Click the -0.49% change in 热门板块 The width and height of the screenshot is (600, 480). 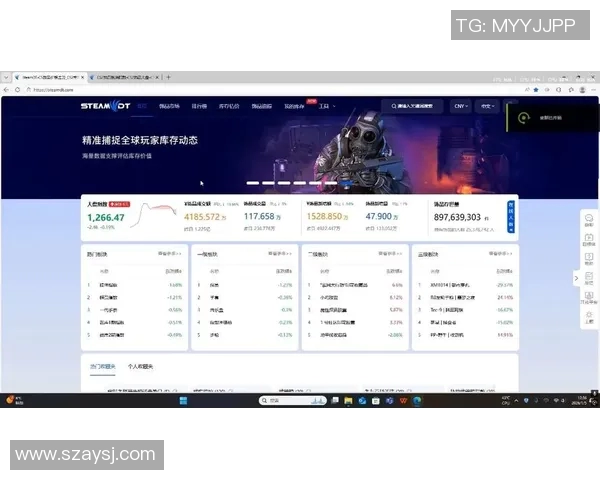[175, 335]
